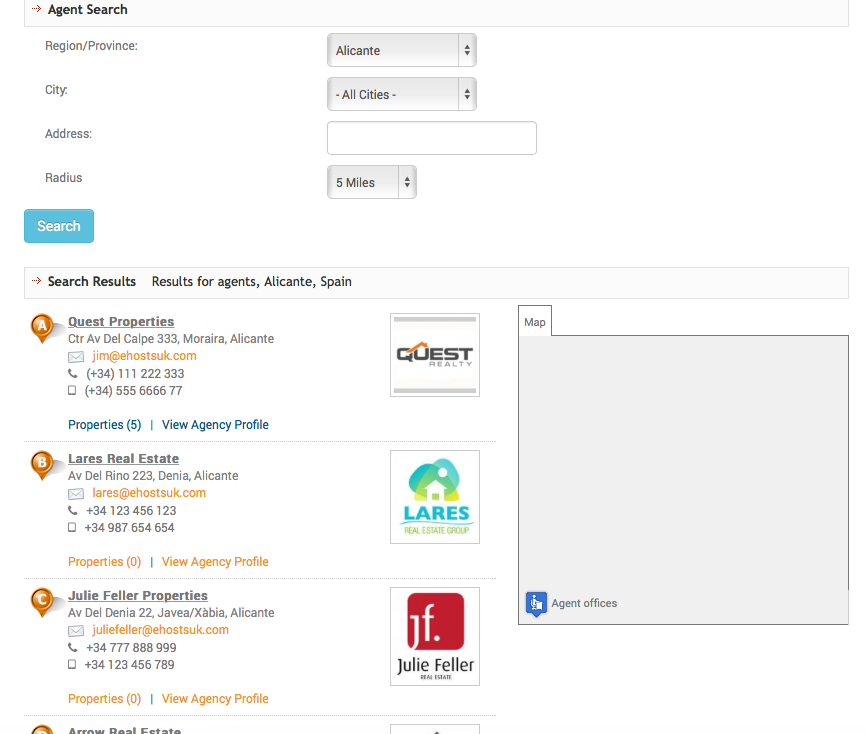Viewport: 866px width, 734px height.
Task: View Properties (0) for Lares Real Estate
Action: (104, 562)
